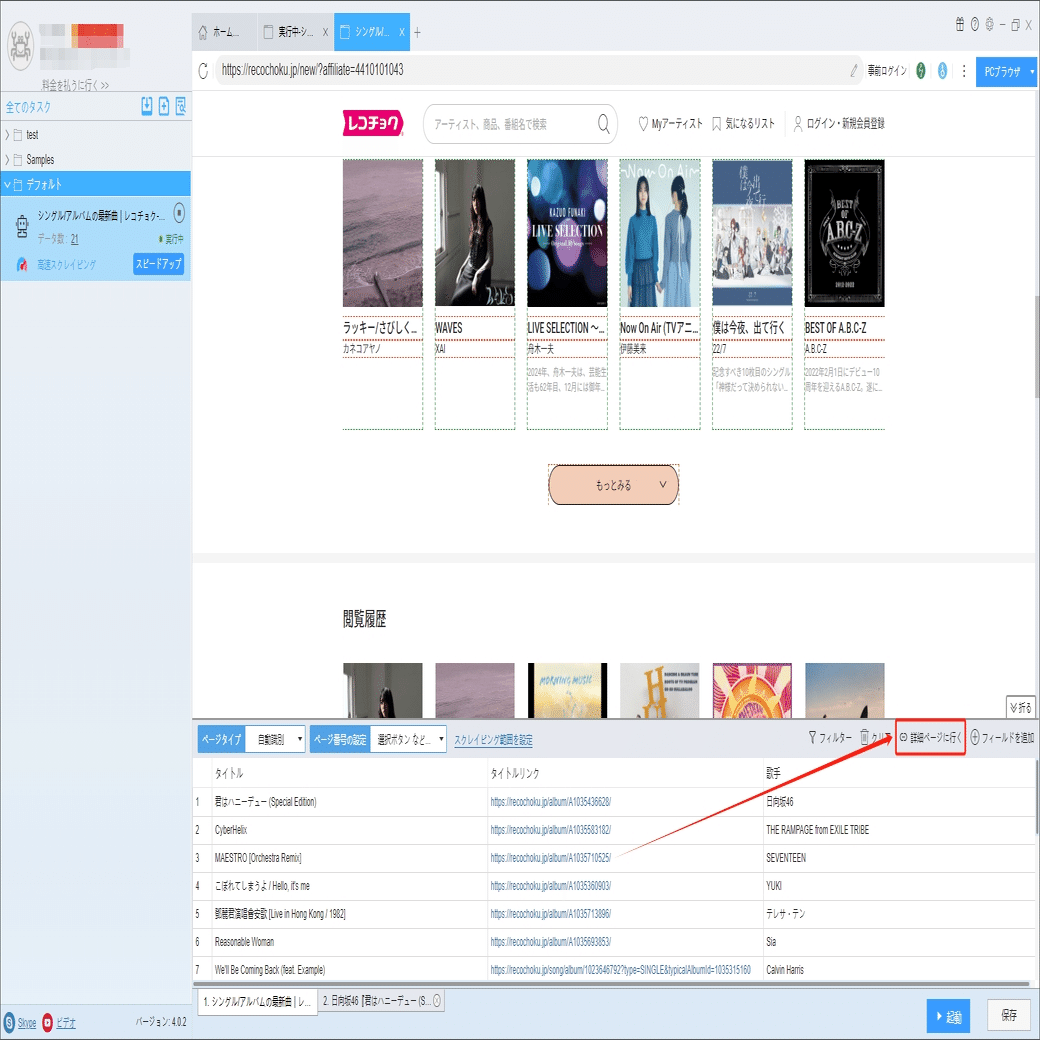Click the 保存 save button
Viewport: 1040px width, 1040px height.
click(x=1009, y=1015)
